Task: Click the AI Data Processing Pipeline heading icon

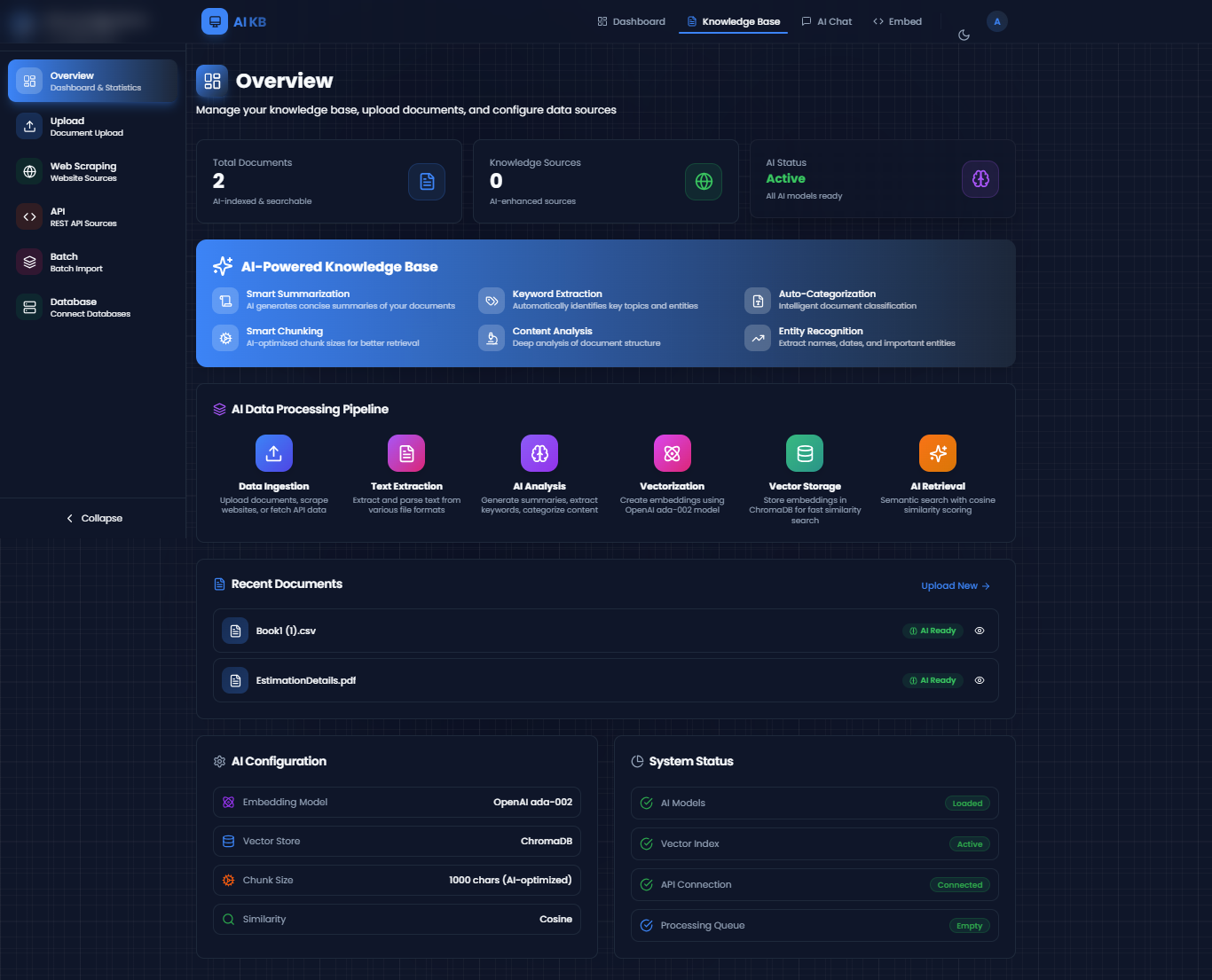Action: pos(219,410)
